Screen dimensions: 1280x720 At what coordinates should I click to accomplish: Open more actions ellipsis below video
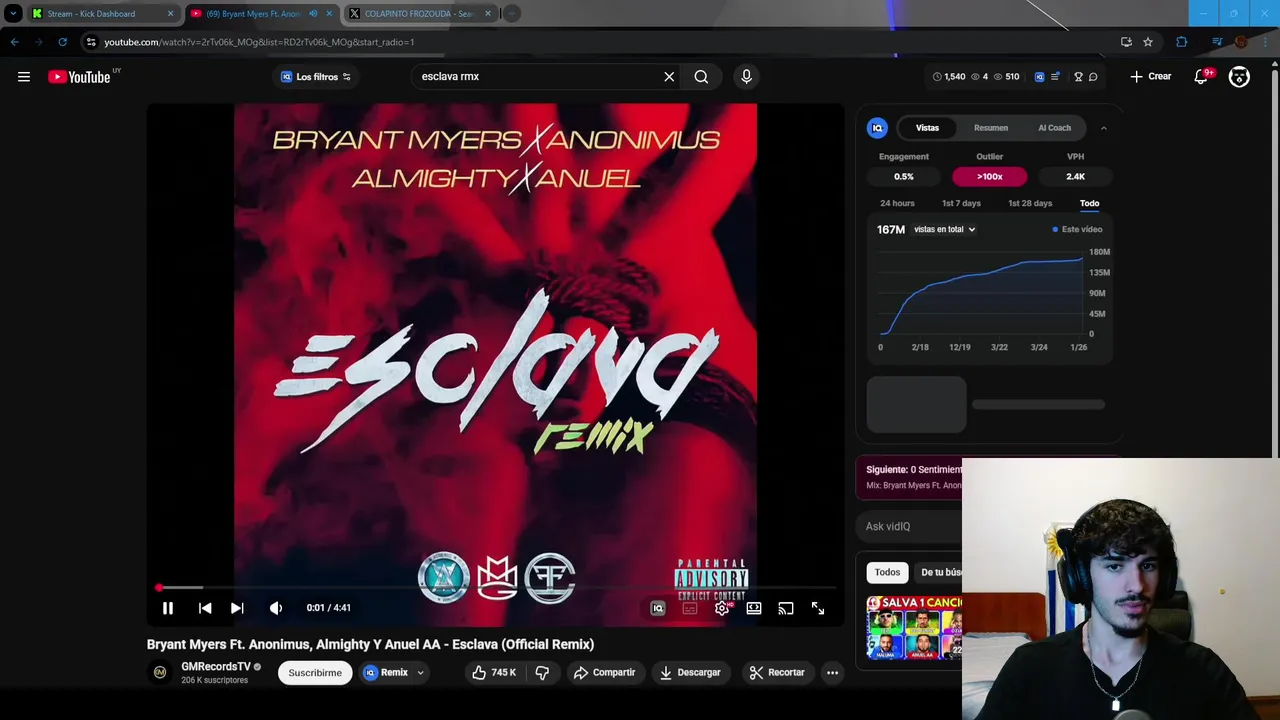click(832, 673)
